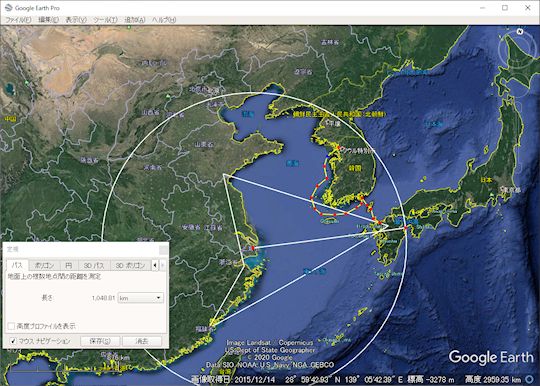This screenshot has height=386, width=540.
Task: Click the red path marker at 上海
Action: point(253,248)
